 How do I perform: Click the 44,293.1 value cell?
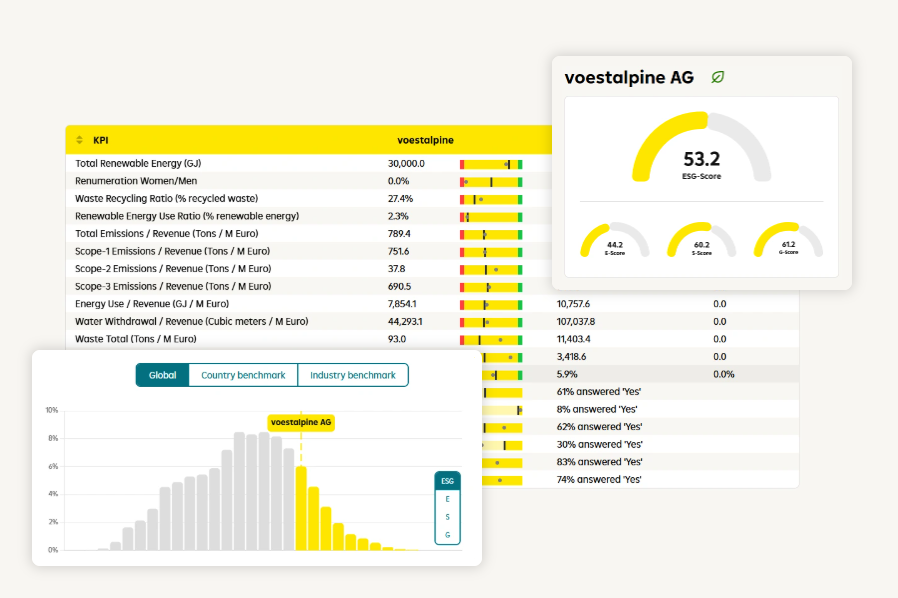pyautogui.click(x=405, y=321)
